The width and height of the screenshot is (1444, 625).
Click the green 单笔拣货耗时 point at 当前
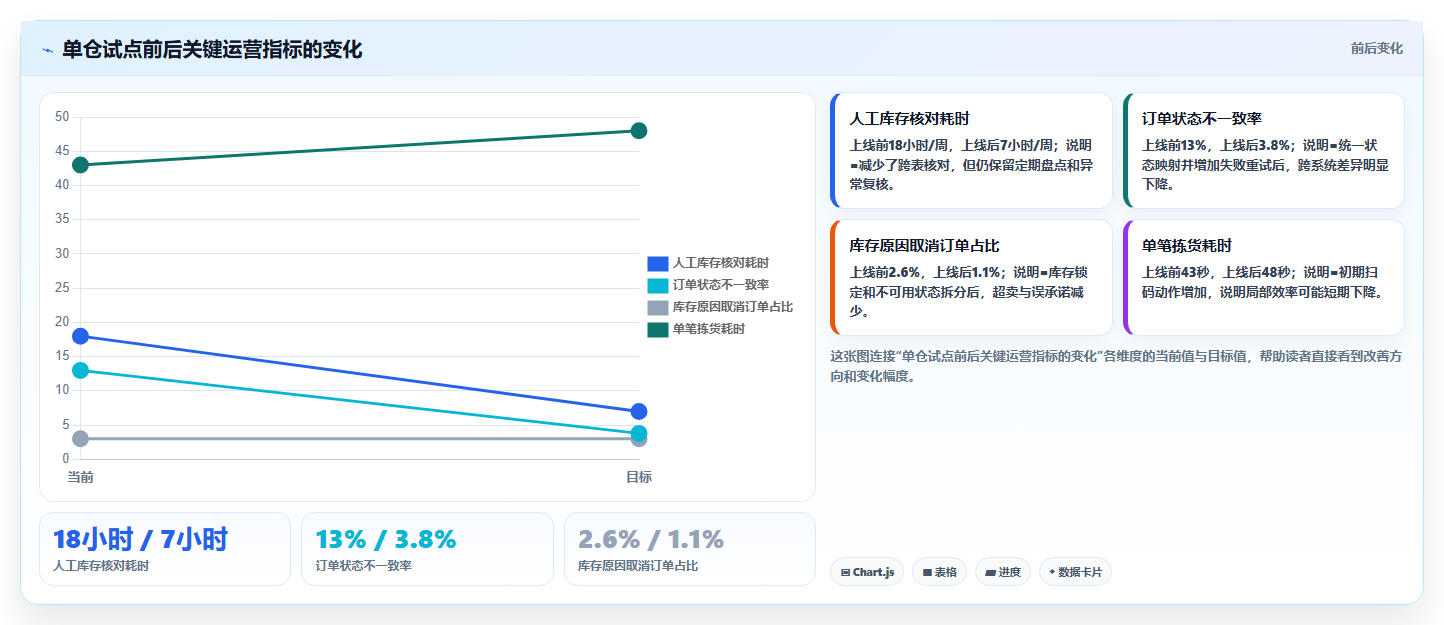coord(80,165)
